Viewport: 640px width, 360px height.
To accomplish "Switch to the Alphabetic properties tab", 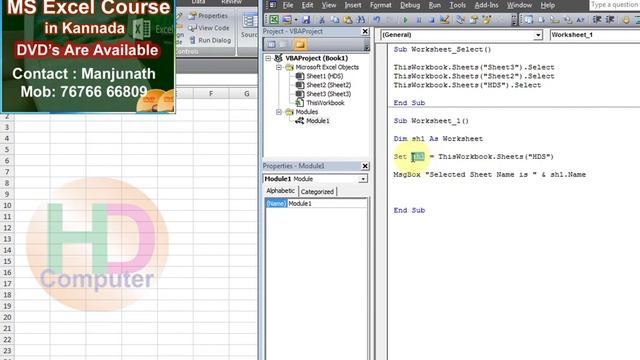I will 280,191.
